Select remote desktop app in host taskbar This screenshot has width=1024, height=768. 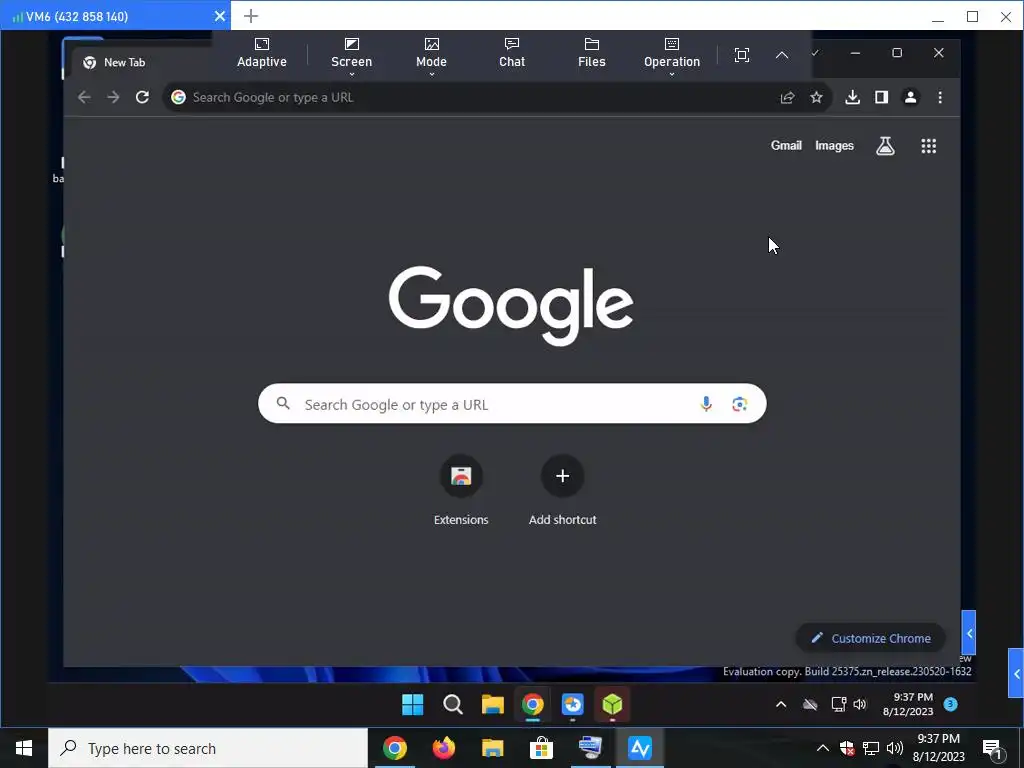point(640,748)
